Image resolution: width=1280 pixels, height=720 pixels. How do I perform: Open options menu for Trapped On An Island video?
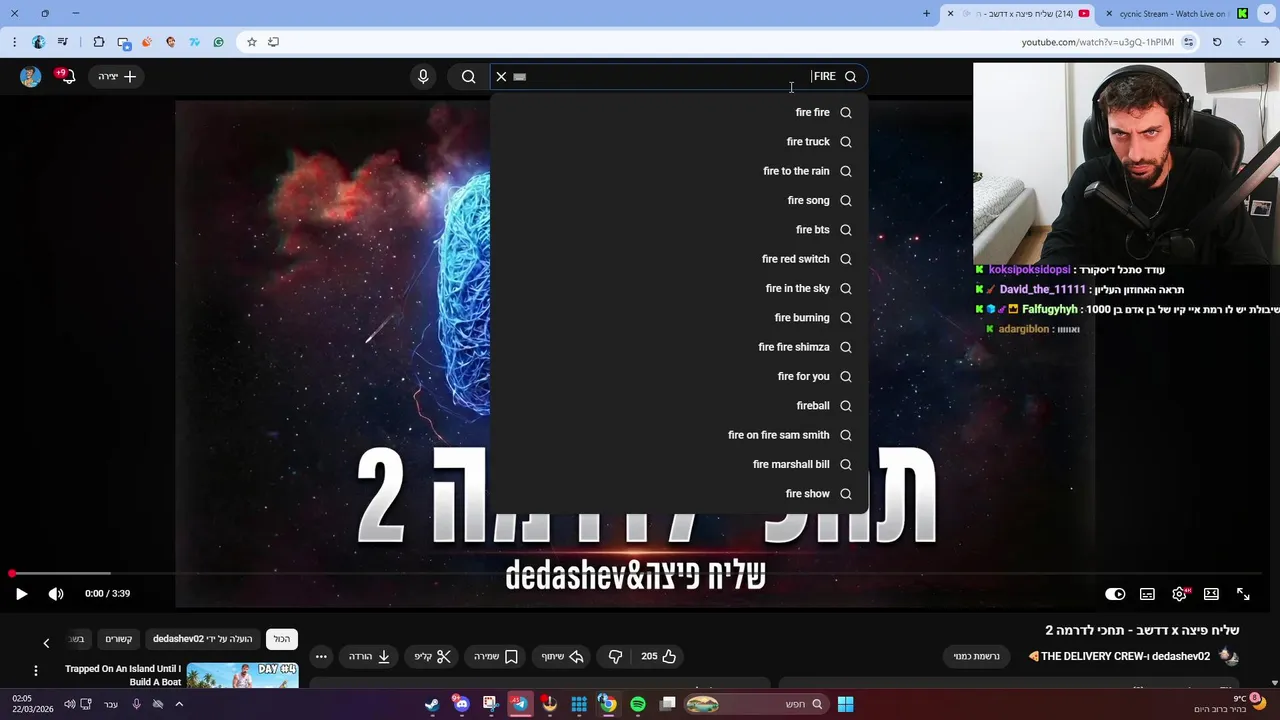pyautogui.click(x=36, y=670)
